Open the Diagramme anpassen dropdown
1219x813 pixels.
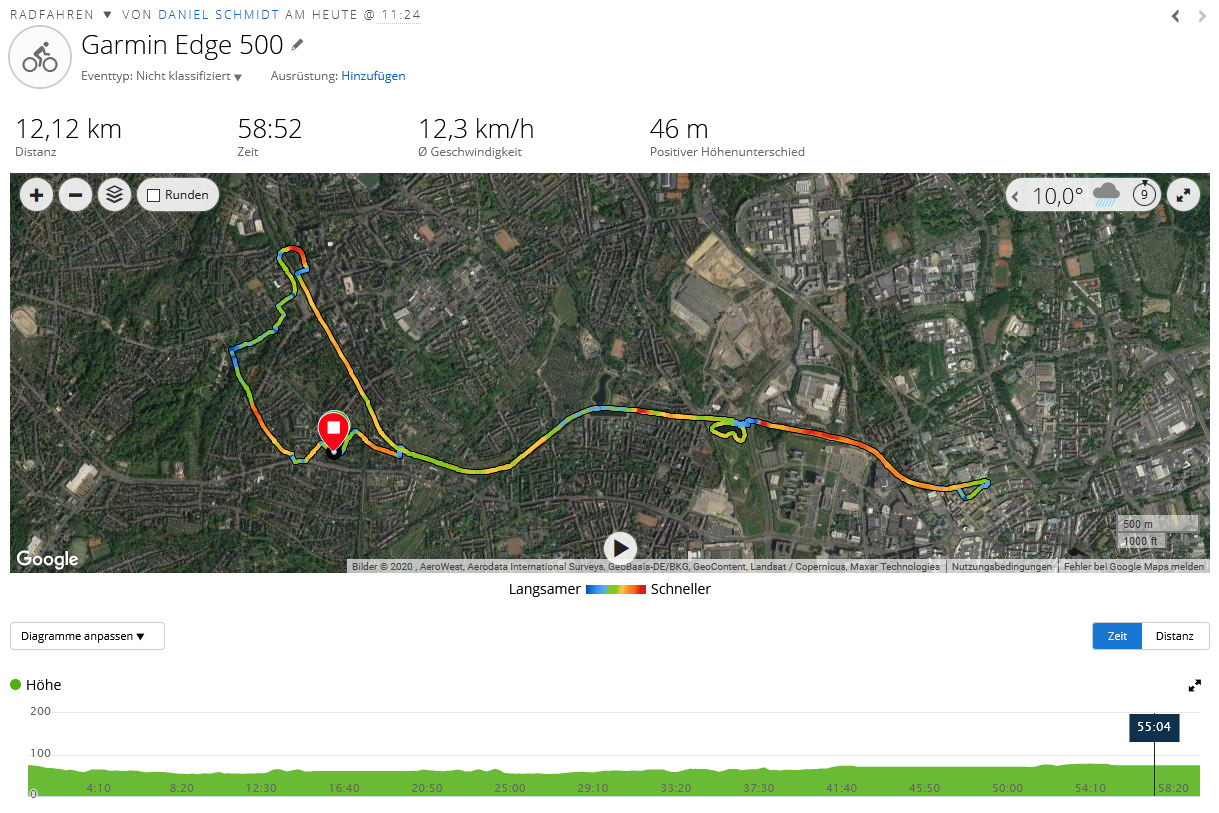(87, 636)
